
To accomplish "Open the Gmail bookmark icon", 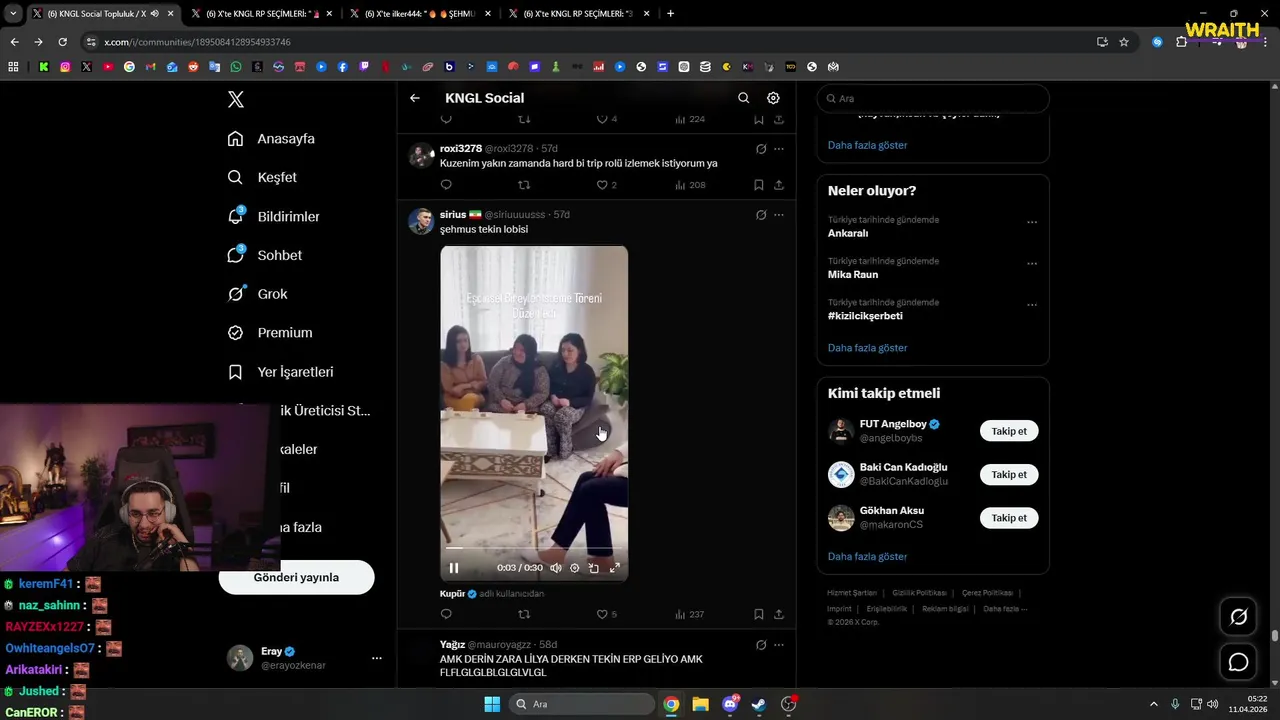I will pyautogui.click(x=150, y=67).
